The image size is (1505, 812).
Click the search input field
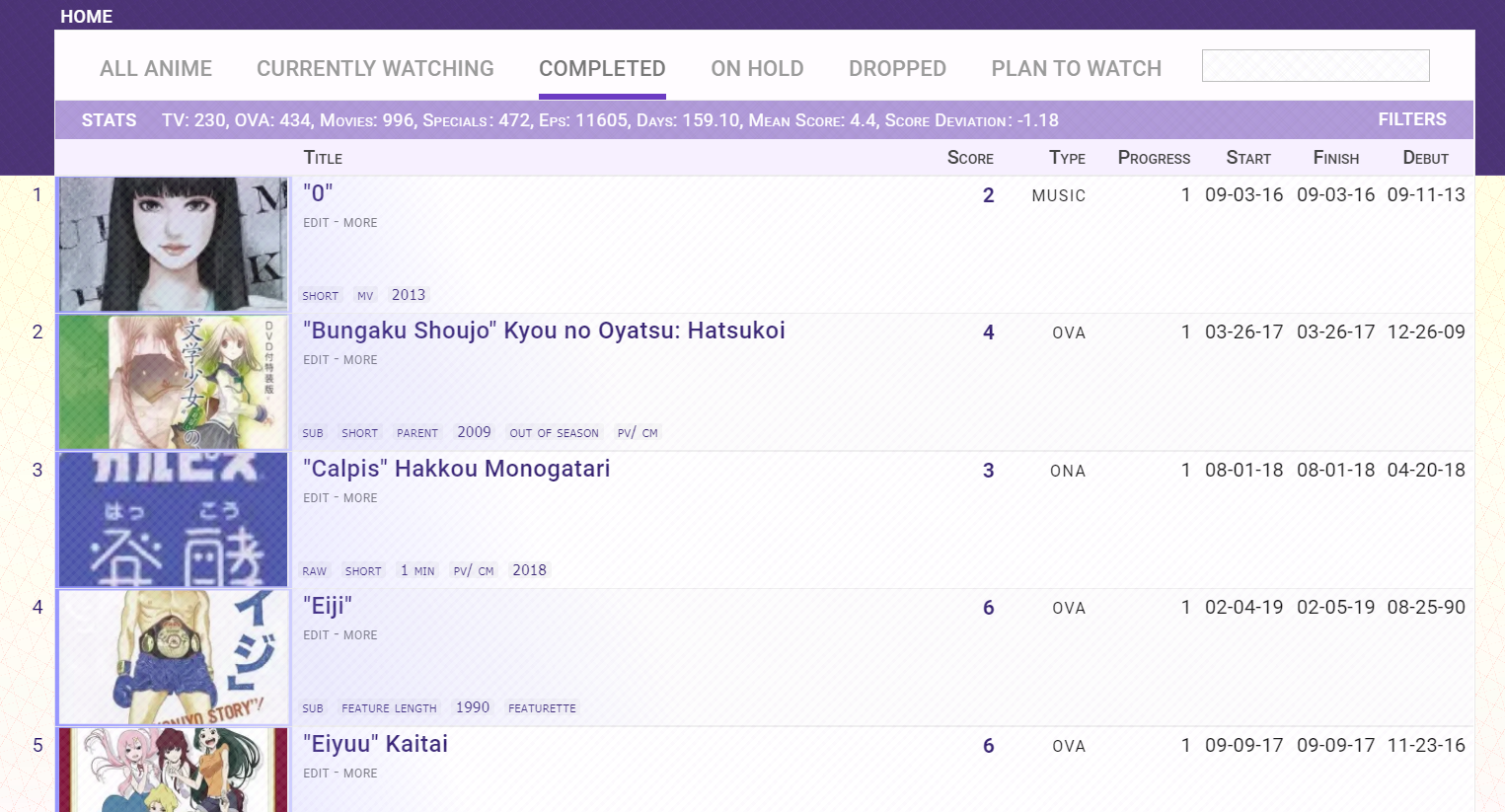1315,66
